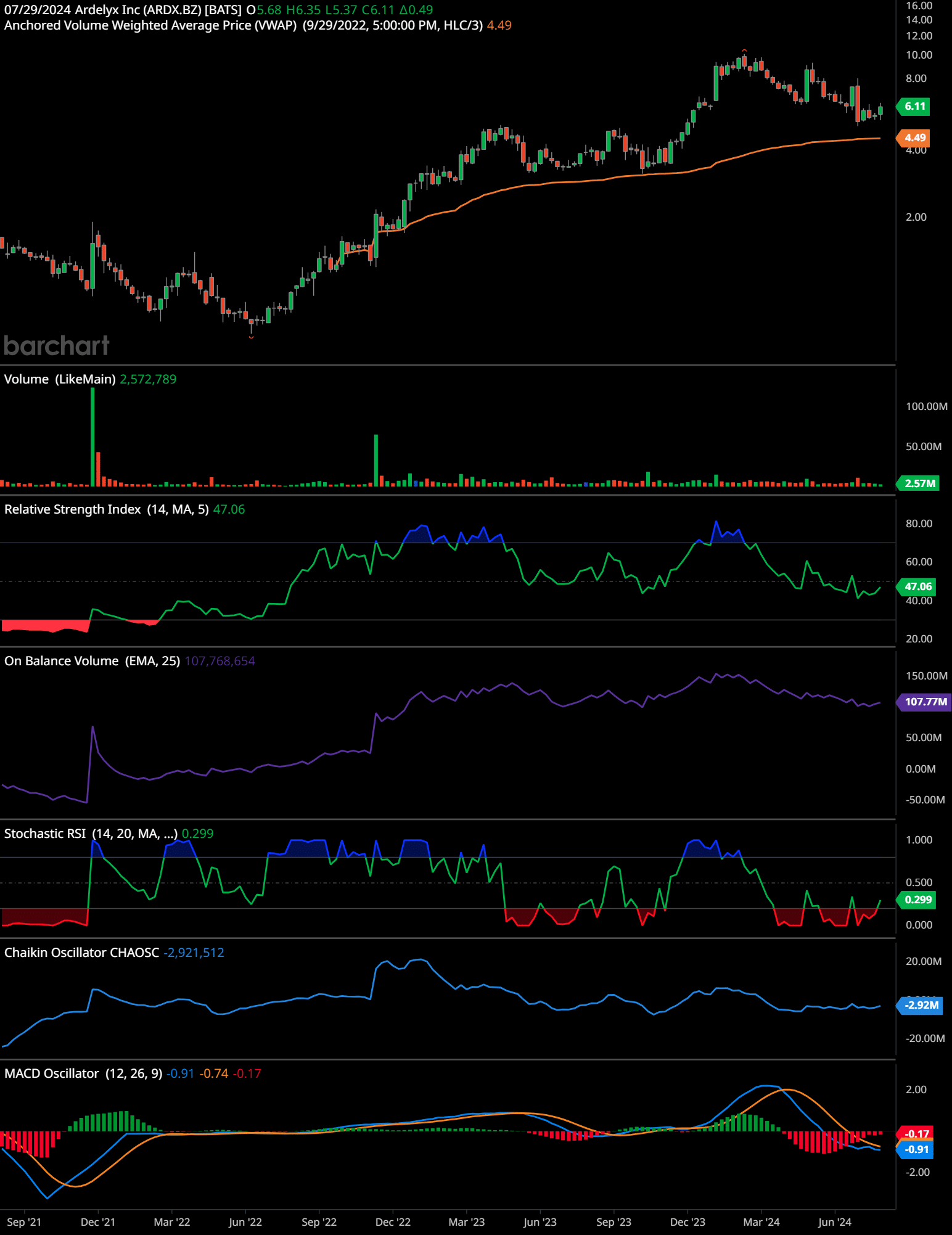Click the 8.00 price axis label
The width and height of the screenshot is (952, 1235).
tap(916, 78)
